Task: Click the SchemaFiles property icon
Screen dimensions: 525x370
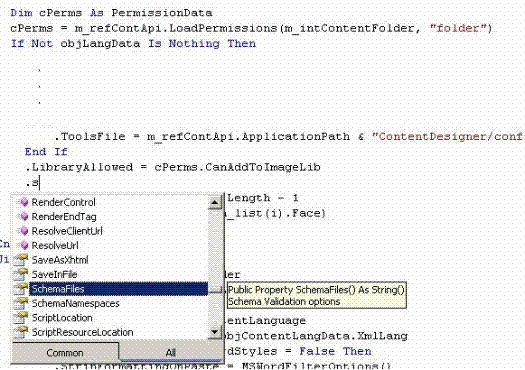Action: coord(21,289)
